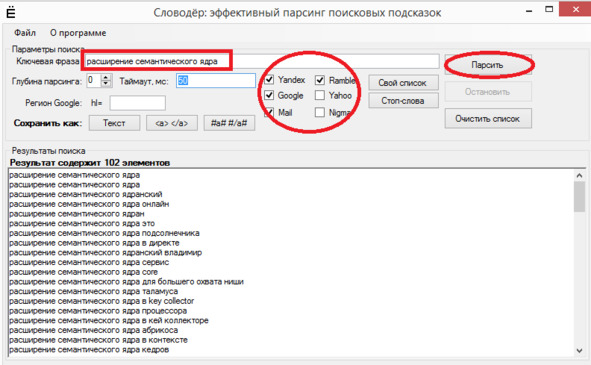Minimize the Словодёр window
591x365 pixels.
529,11
